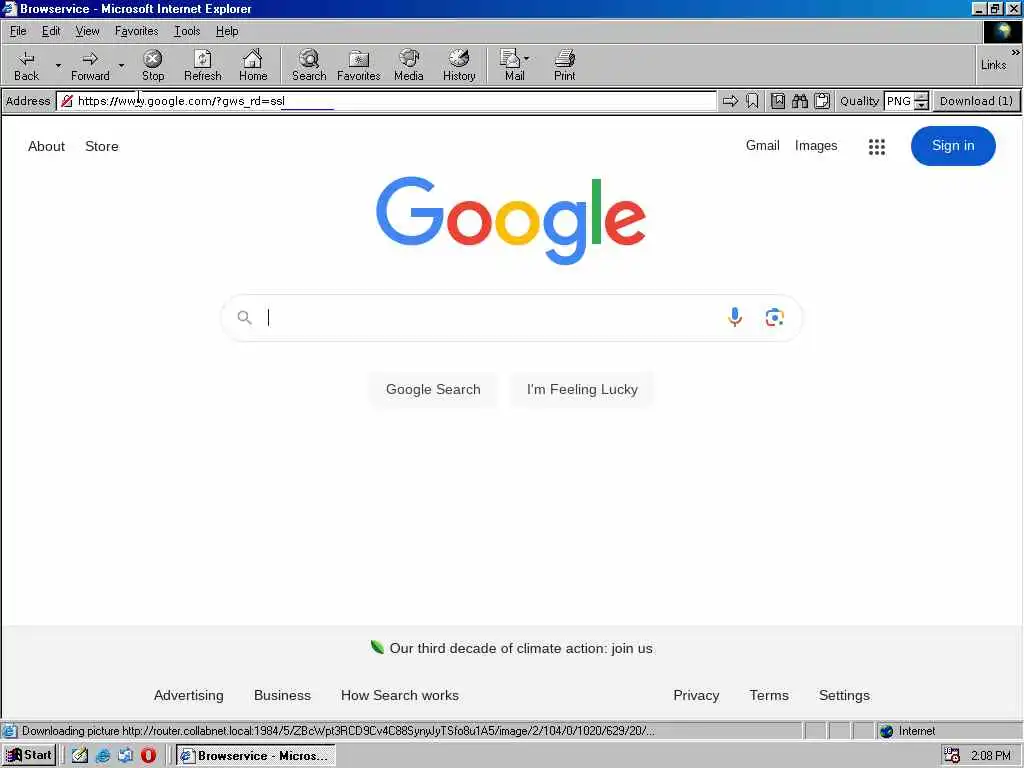Expand the Mail button dropdown arrow

coord(526,59)
